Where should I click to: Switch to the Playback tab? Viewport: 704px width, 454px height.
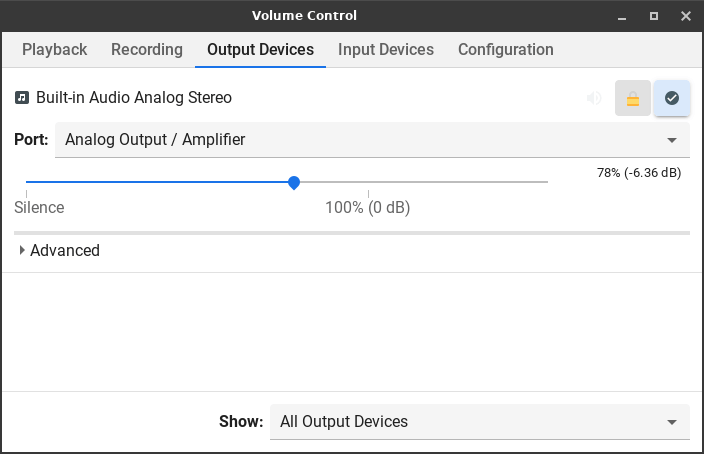click(55, 50)
